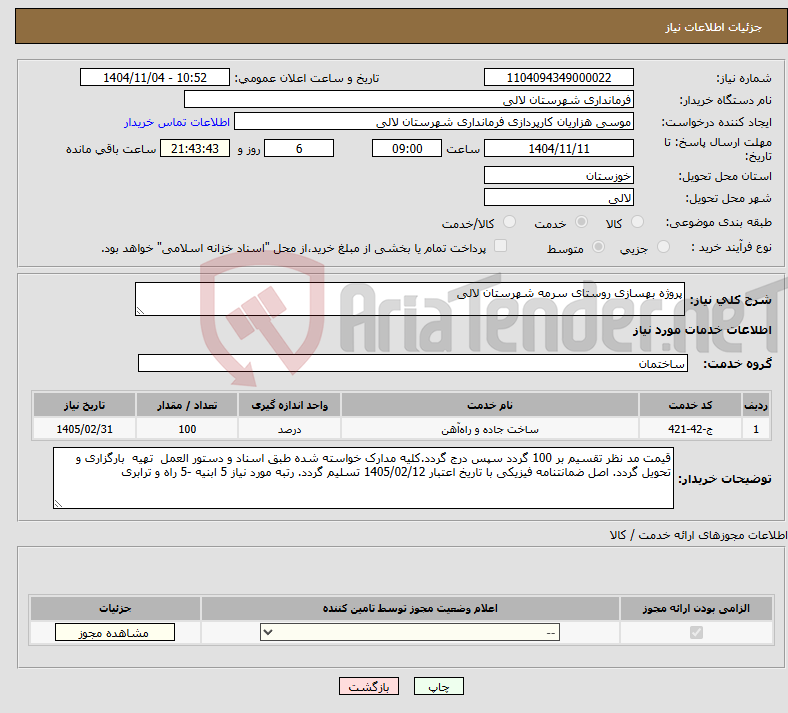This screenshot has height=713, width=788.
Task: Open the license status dropdown
Action: [x=410, y=632]
